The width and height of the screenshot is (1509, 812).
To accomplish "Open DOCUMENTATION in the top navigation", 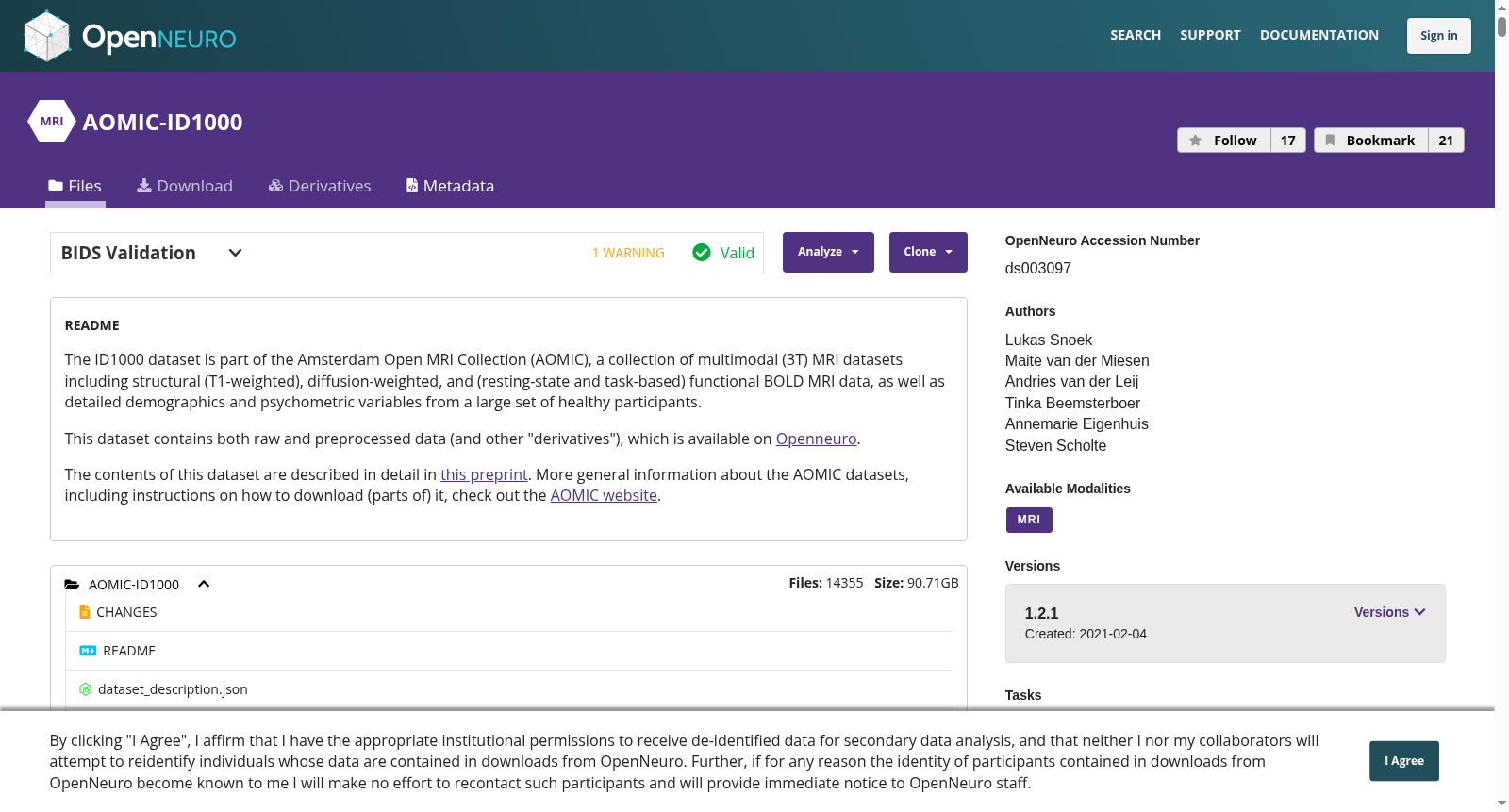I will 1319,35.
